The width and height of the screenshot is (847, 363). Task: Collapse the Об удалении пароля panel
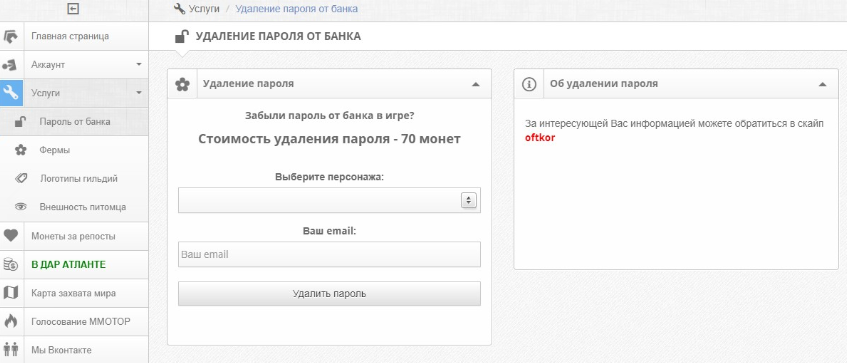click(822, 84)
